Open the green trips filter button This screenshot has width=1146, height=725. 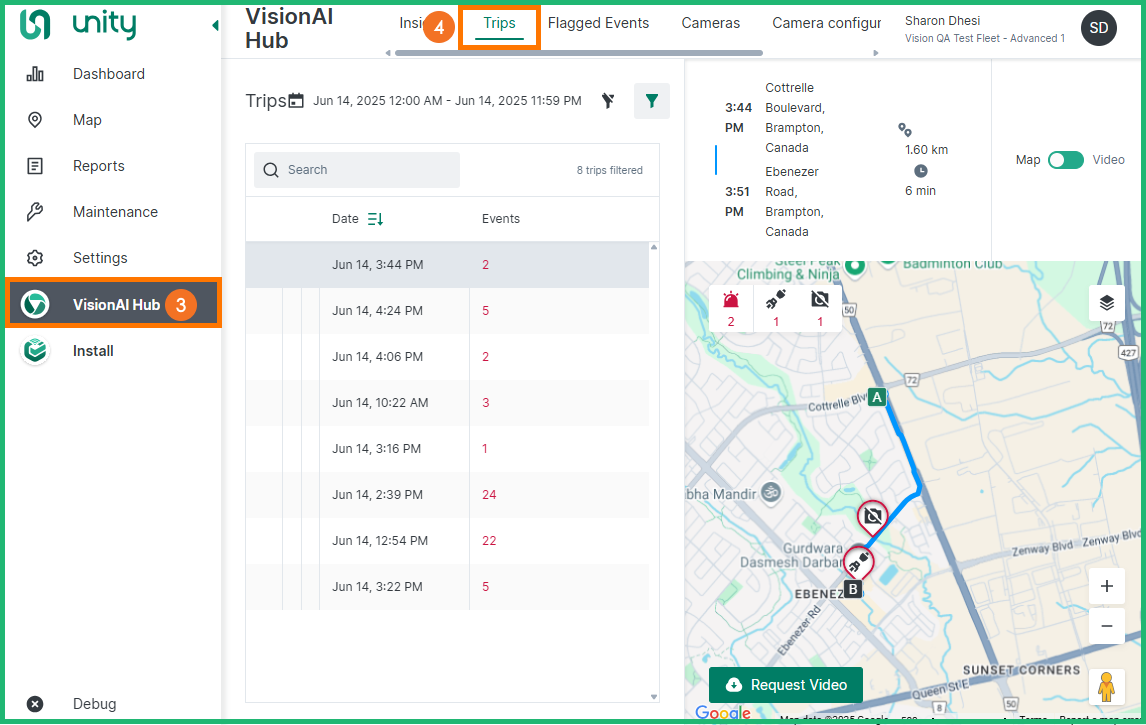(651, 101)
